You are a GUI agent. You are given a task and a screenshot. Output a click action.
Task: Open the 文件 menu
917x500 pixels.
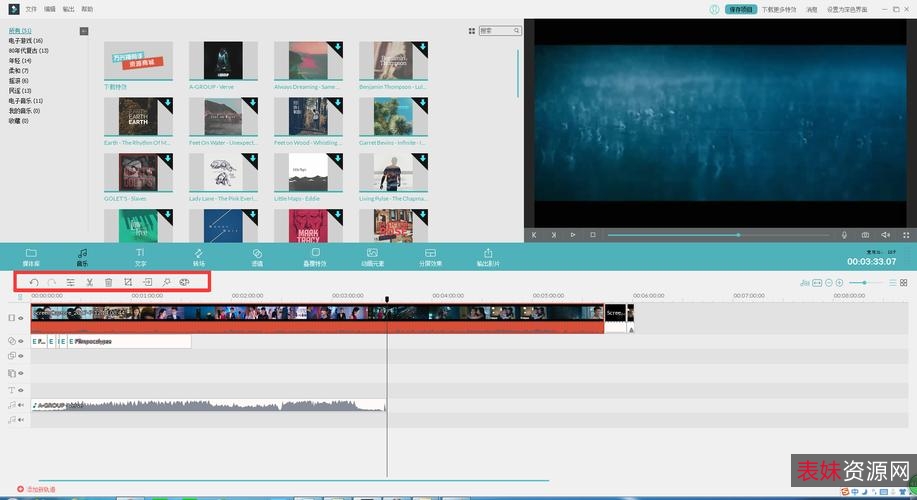(31, 9)
